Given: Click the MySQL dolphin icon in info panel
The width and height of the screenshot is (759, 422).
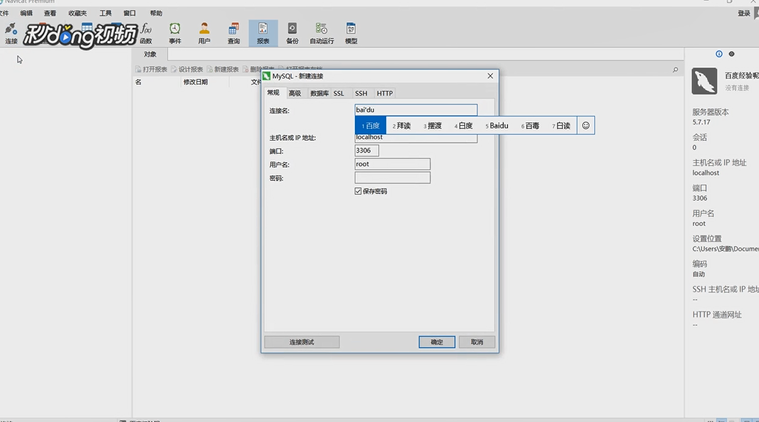Looking at the screenshot, I should (704, 81).
